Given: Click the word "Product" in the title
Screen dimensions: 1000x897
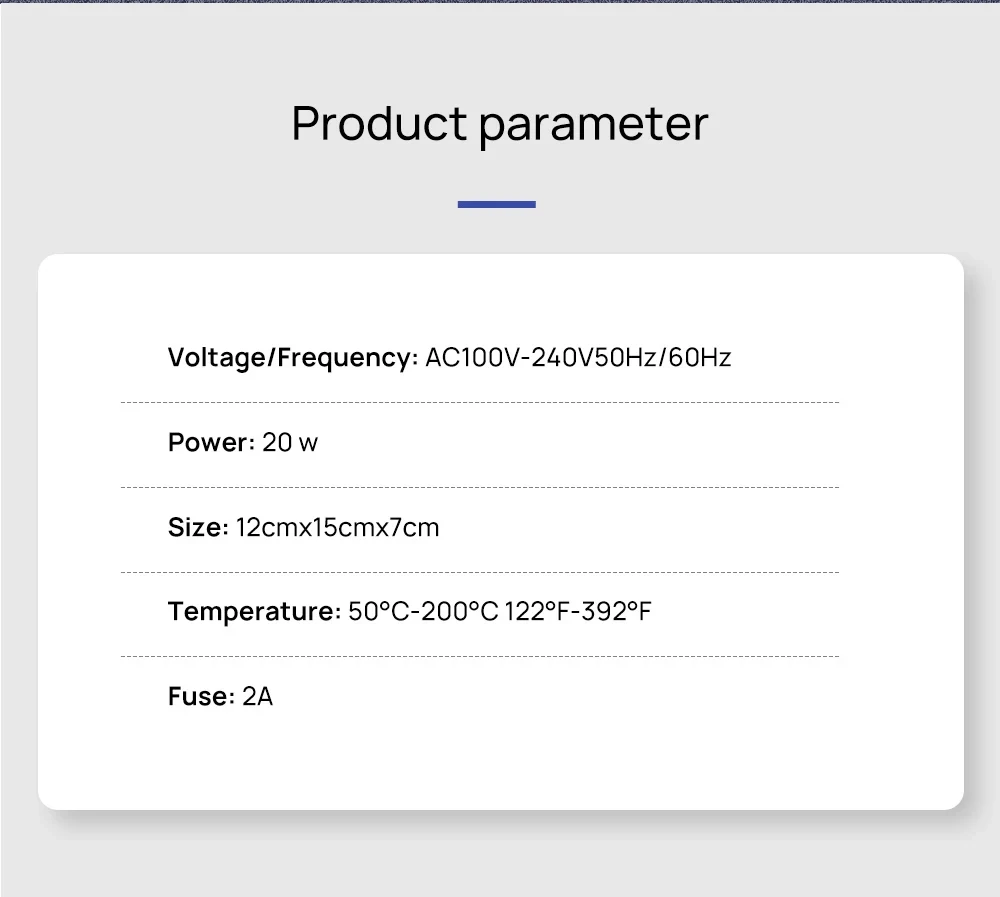Looking at the screenshot, I should click(x=379, y=124).
